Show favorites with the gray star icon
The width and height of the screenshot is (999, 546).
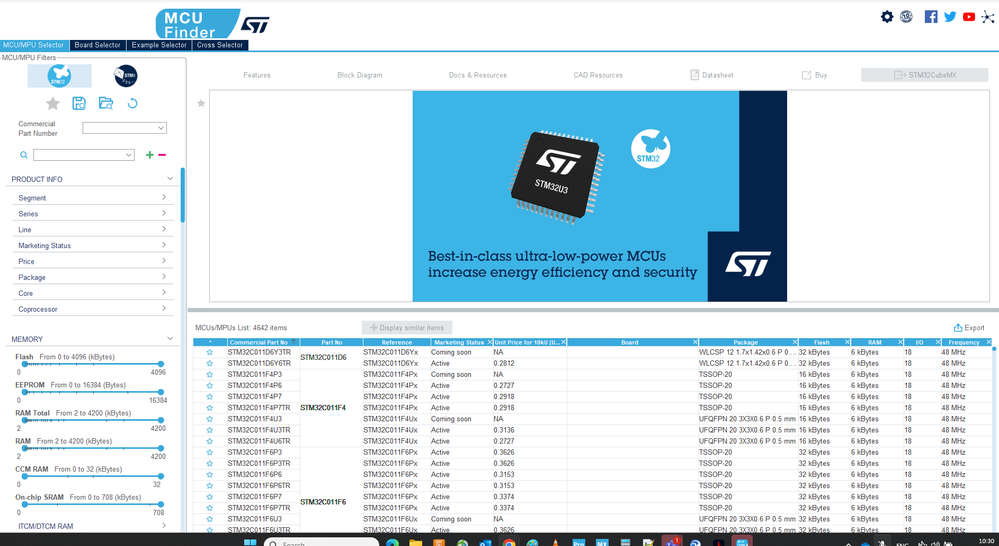coord(53,103)
